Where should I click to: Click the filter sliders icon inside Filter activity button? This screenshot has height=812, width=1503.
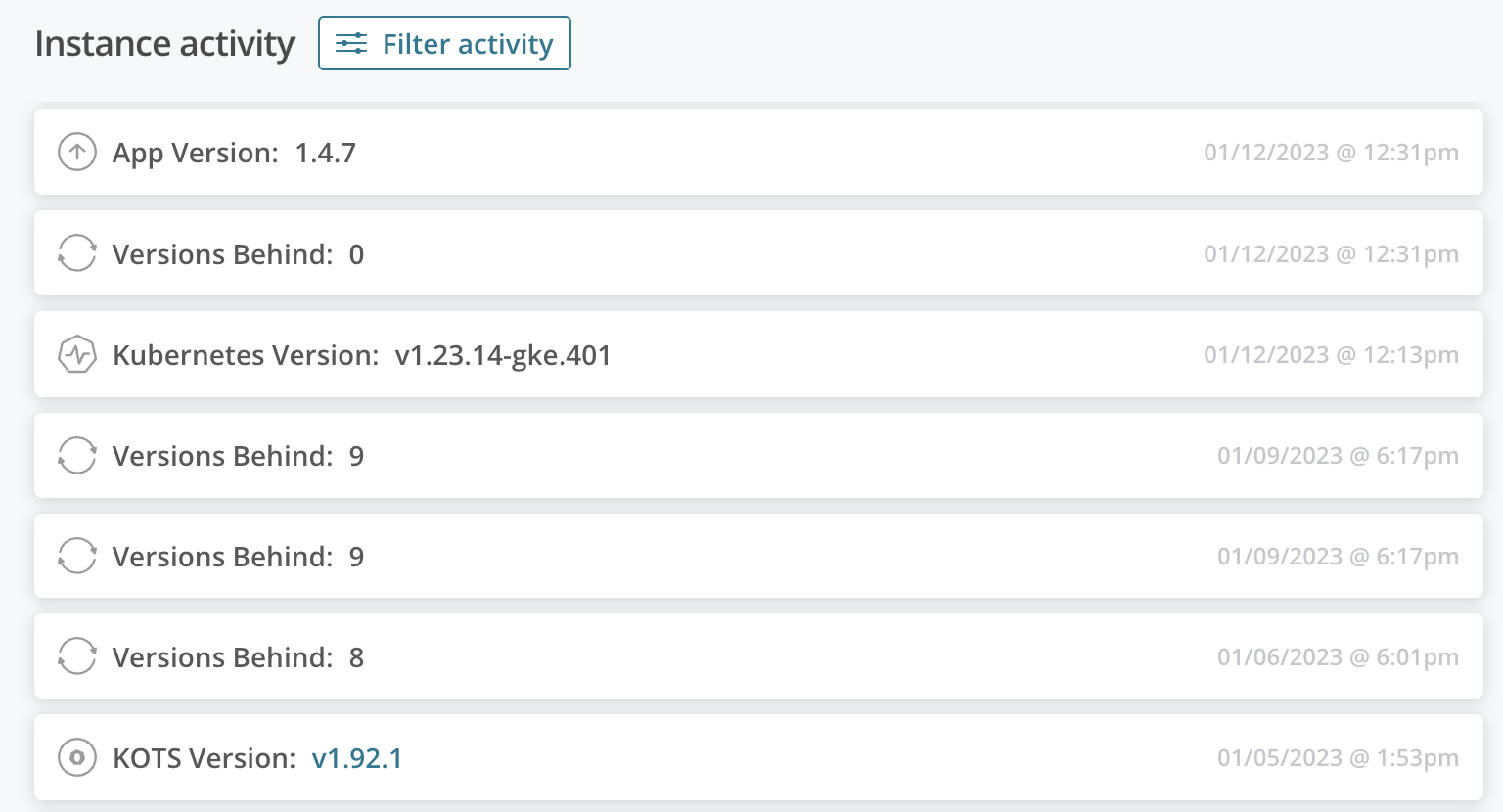(x=351, y=43)
